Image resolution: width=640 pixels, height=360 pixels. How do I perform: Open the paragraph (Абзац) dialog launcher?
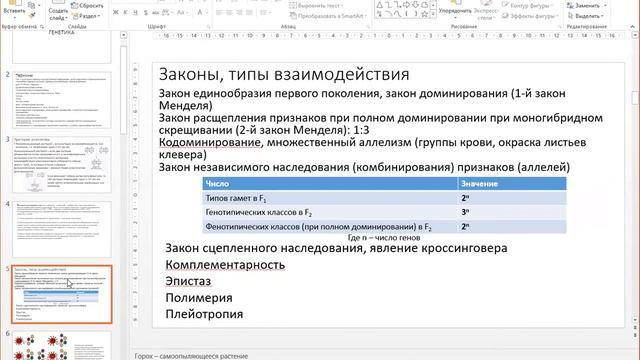click(368, 27)
